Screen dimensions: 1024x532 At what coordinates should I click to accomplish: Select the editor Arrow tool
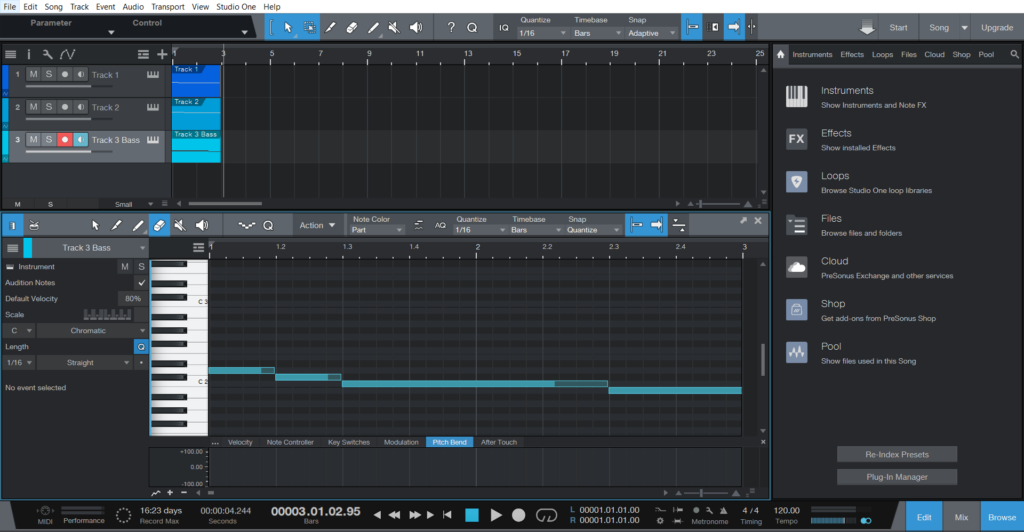click(x=95, y=225)
